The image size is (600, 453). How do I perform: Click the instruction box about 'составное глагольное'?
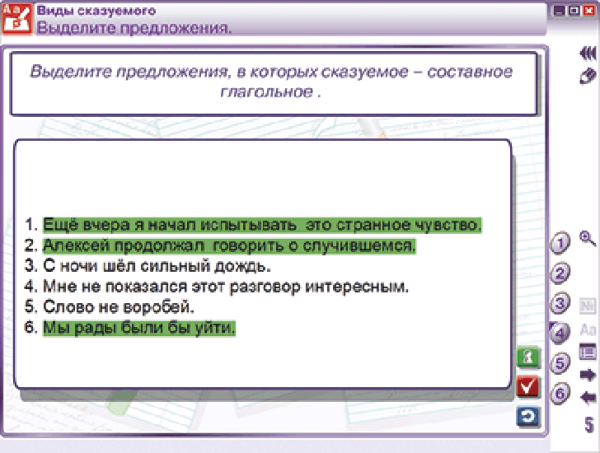click(274, 83)
